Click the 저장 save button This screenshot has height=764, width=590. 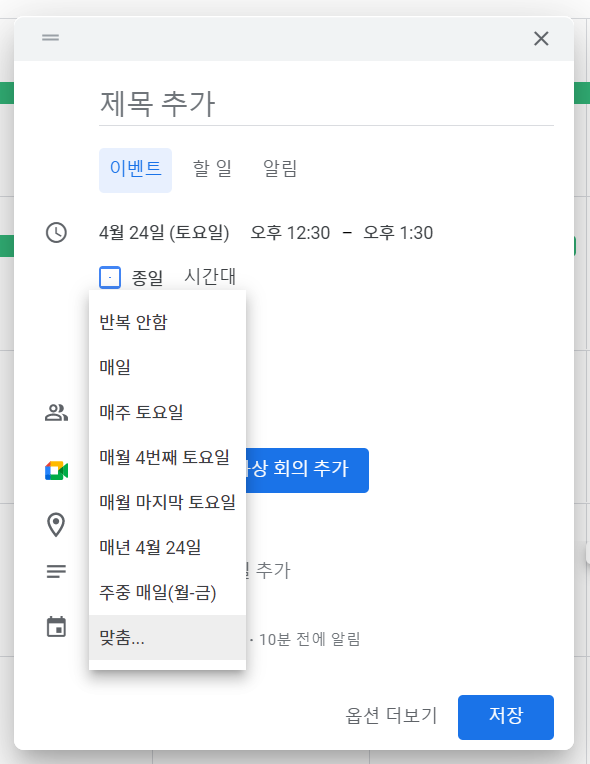pyautogui.click(x=506, y=717)
